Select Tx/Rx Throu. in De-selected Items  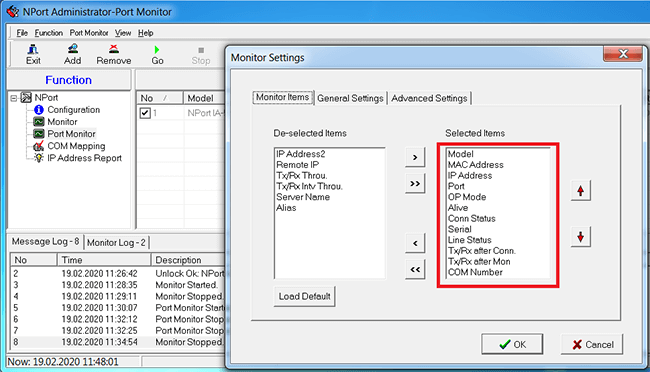coord(301,175)
